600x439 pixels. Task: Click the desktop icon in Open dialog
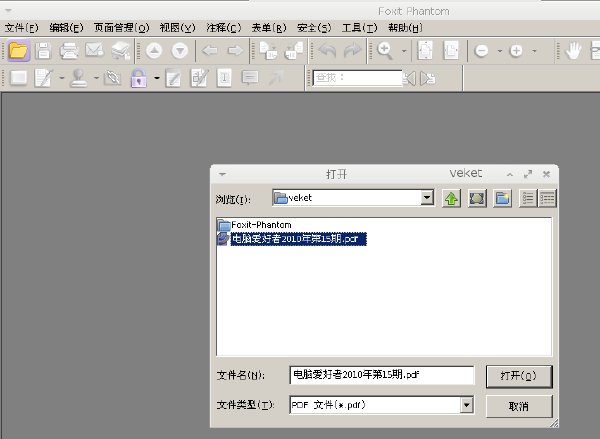tap(477, 198)
